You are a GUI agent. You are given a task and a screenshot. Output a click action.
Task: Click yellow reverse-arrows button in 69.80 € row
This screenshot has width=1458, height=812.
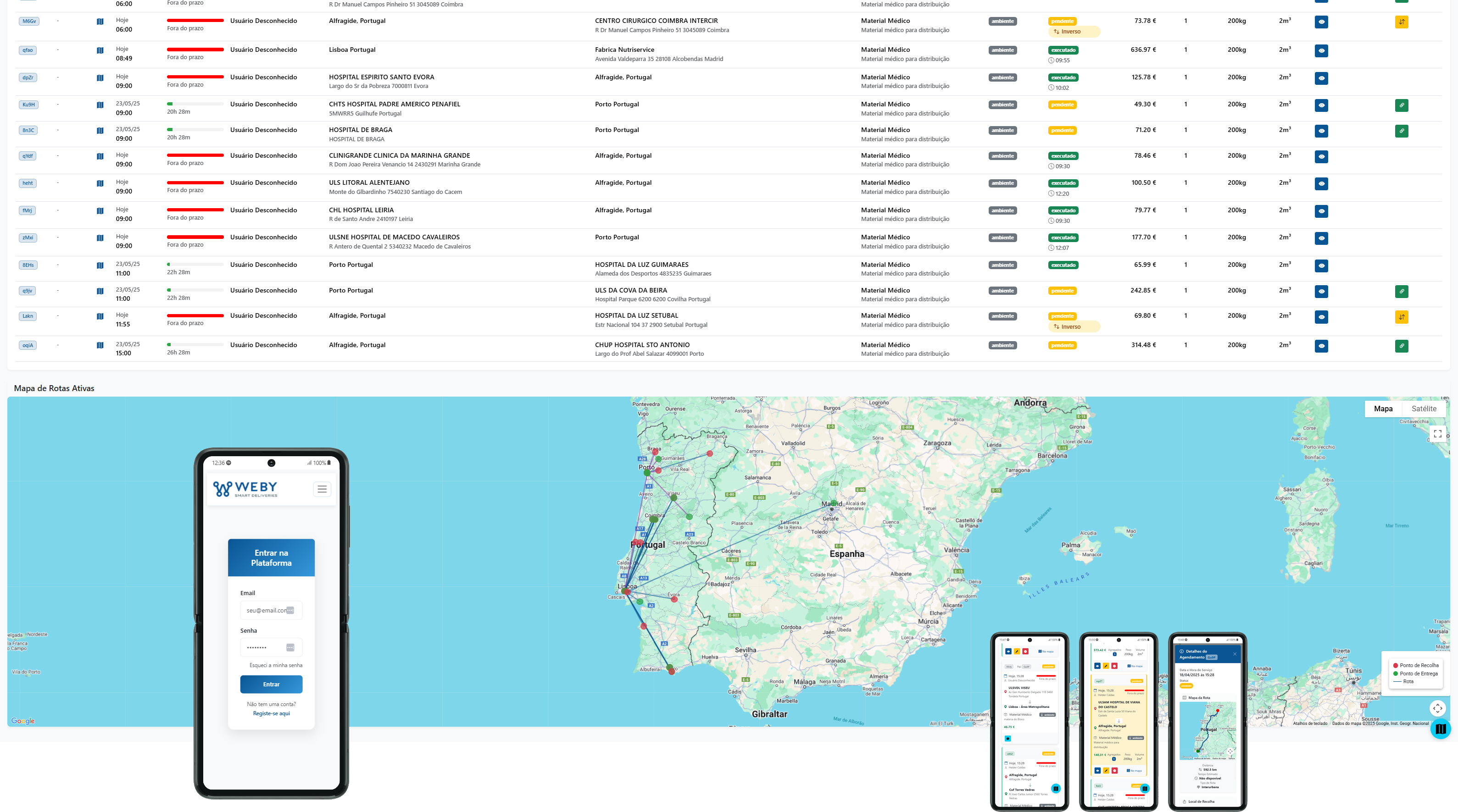click(x=1402, y=317)
